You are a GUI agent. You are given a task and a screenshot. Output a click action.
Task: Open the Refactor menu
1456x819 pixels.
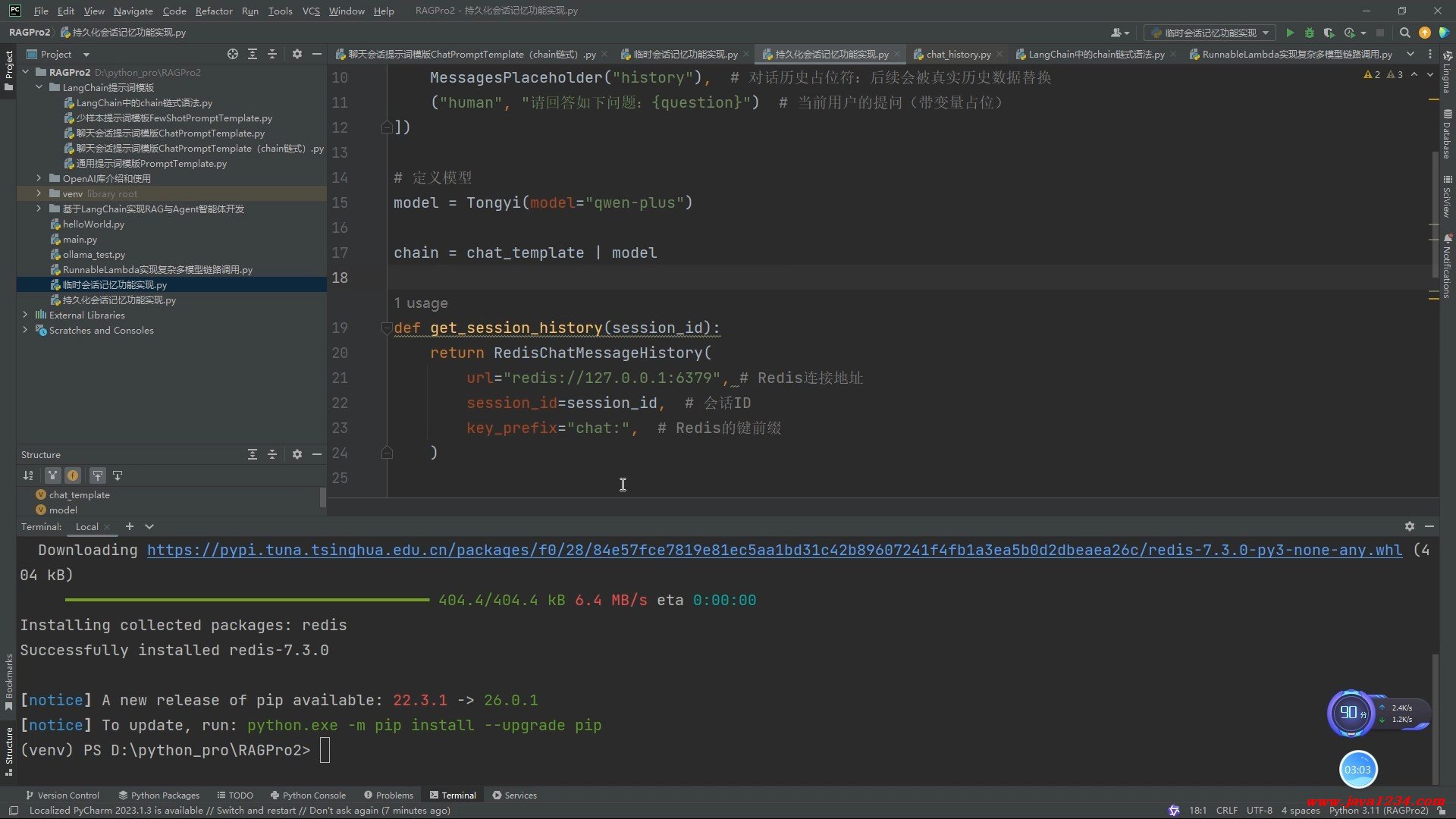pyautogui.click(x=213, y=11)
